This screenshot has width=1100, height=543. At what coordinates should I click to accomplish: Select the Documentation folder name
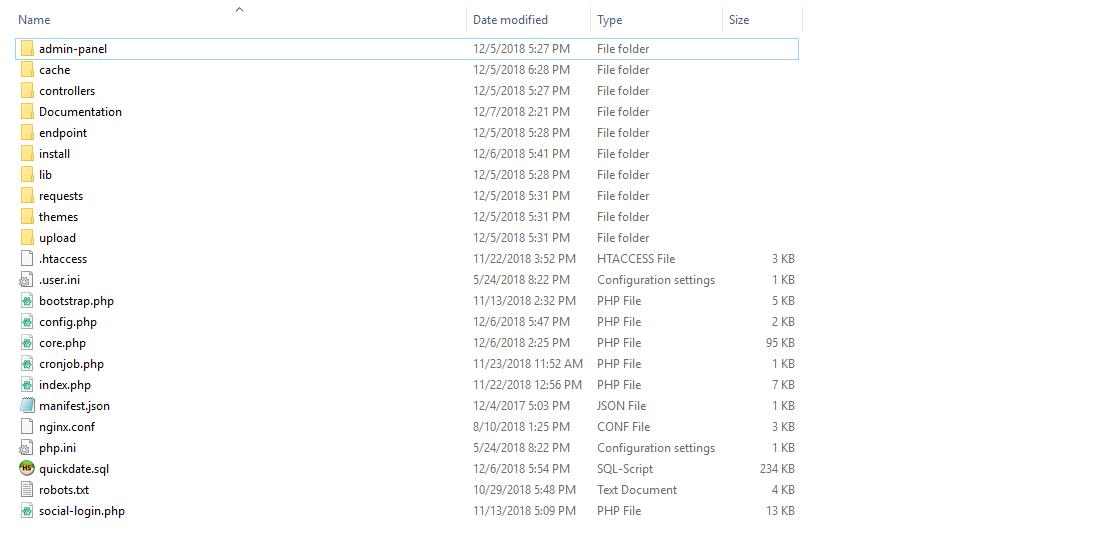[80, 112]
